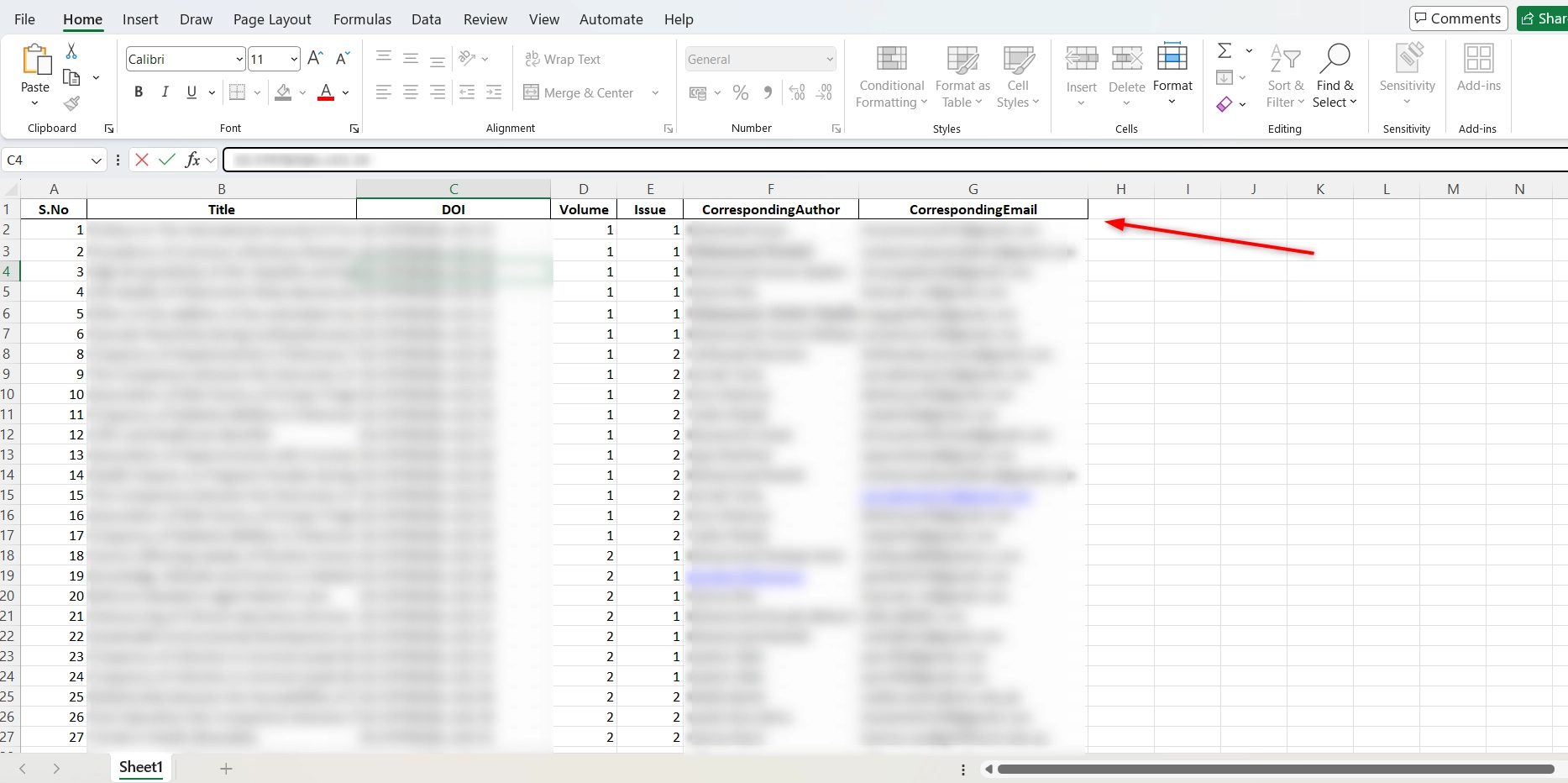Click the Format Painter brush icon
1568x783 pixels.
pyautogui.click(x=71, y=103)
